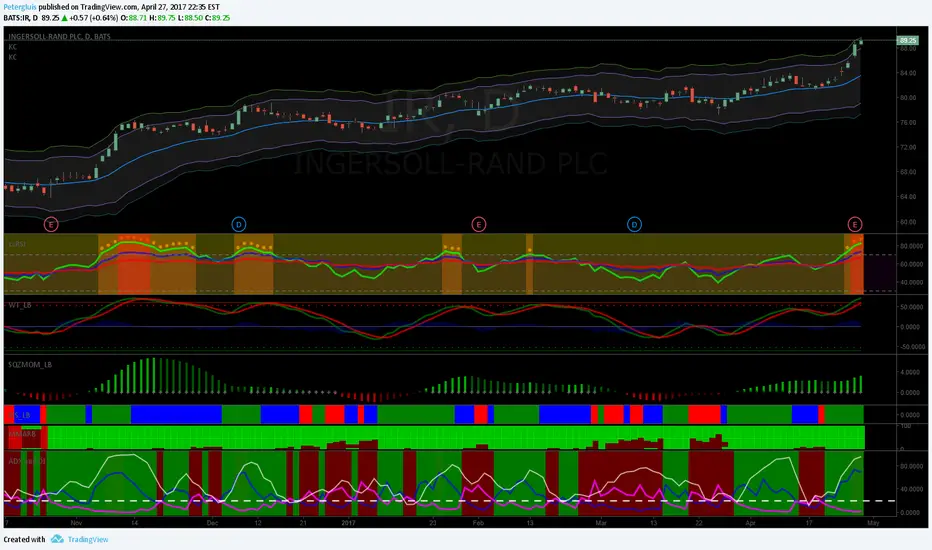The height and width of the screenshot is (550, 932).
Task: Click the -50.0000 WT_LB axis label
Action: point(910,347)
